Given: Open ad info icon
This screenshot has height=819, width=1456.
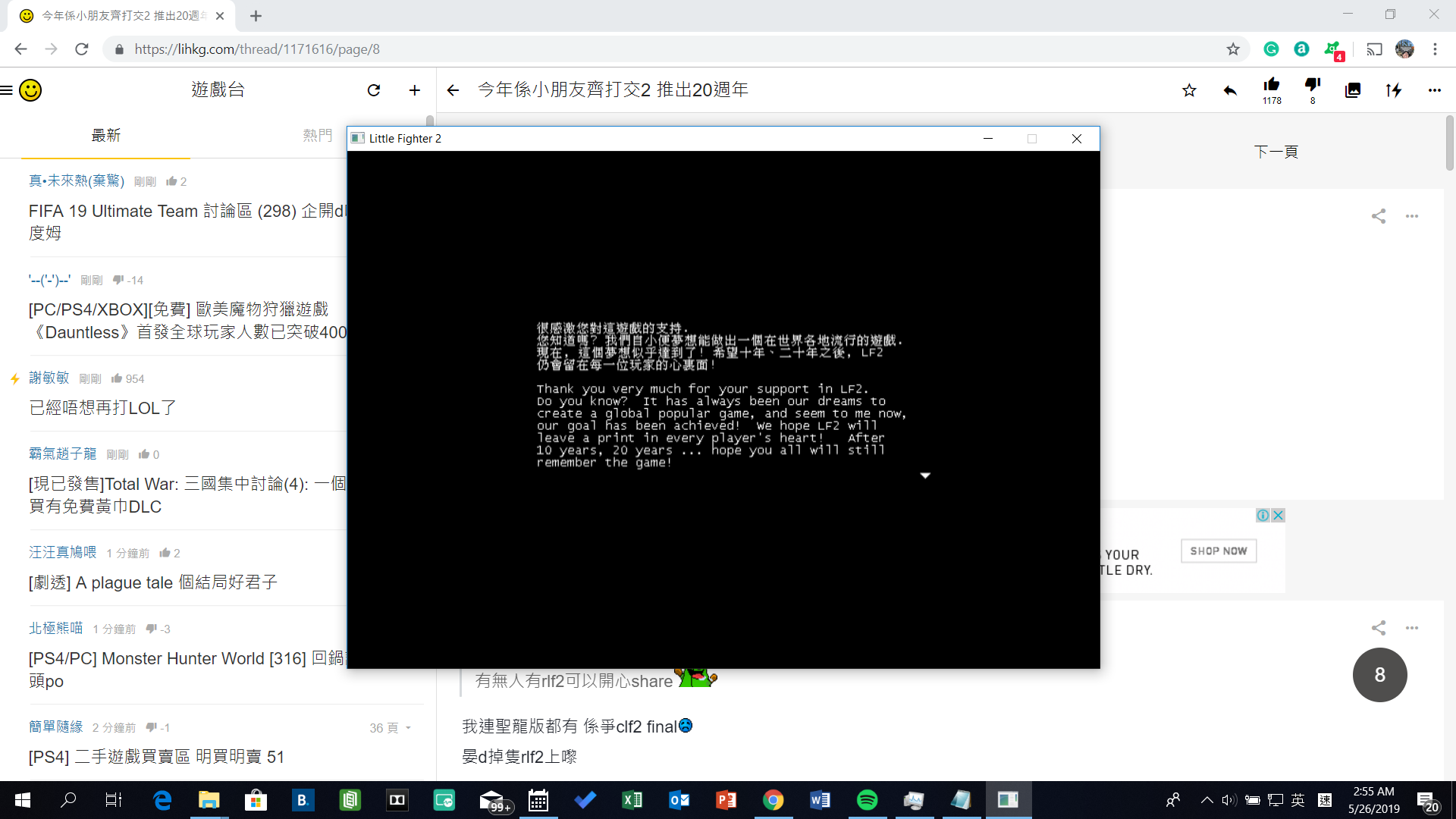Looking at the screenshot, I should pyautogui.click(x=1263, y=516).
